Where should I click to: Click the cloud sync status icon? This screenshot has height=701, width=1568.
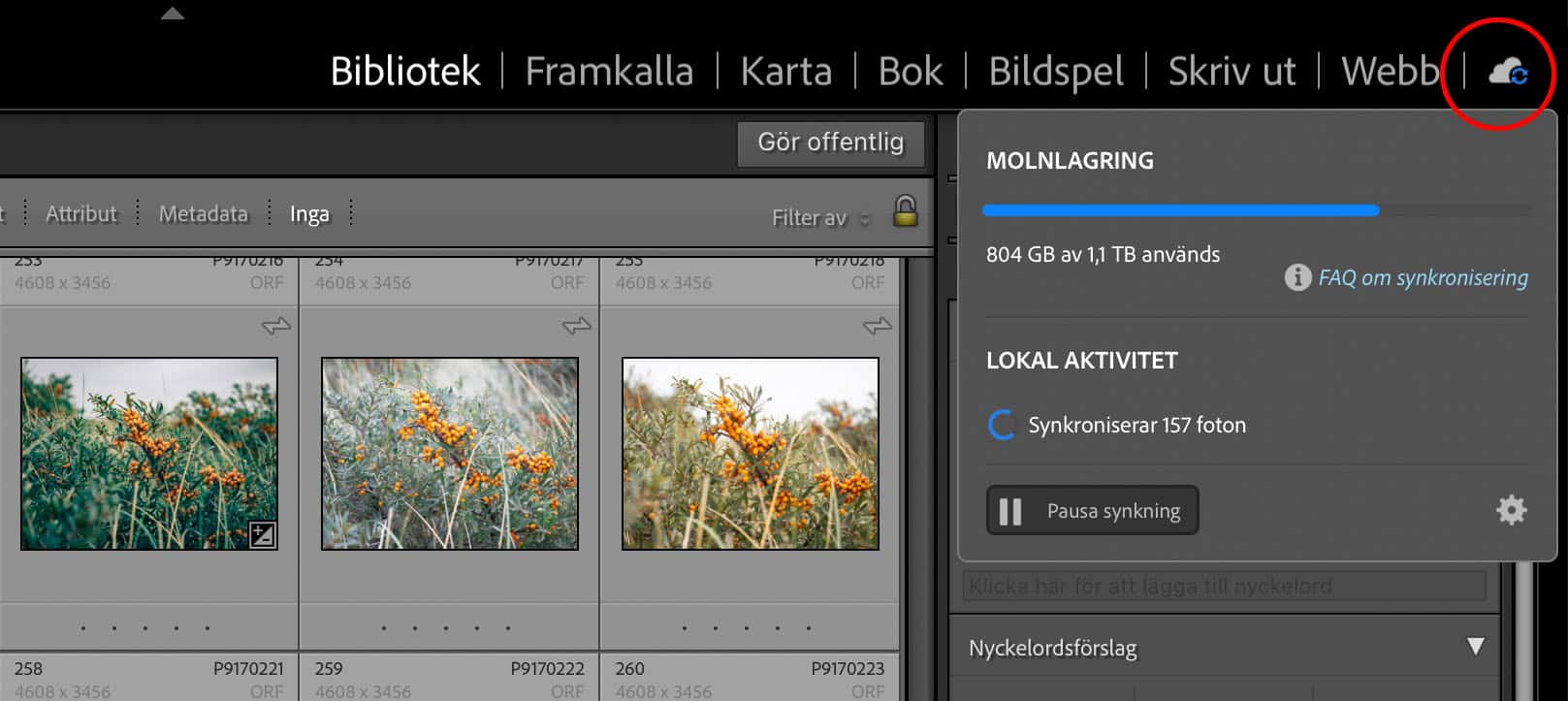tap(1507, 72)
